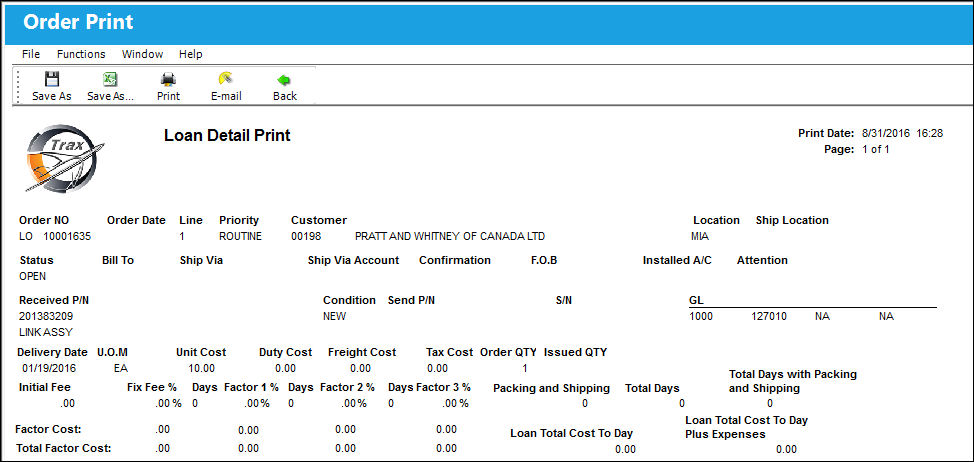
Task: Click the Factor Cost: row label
Action: click(x=48, y=429)
